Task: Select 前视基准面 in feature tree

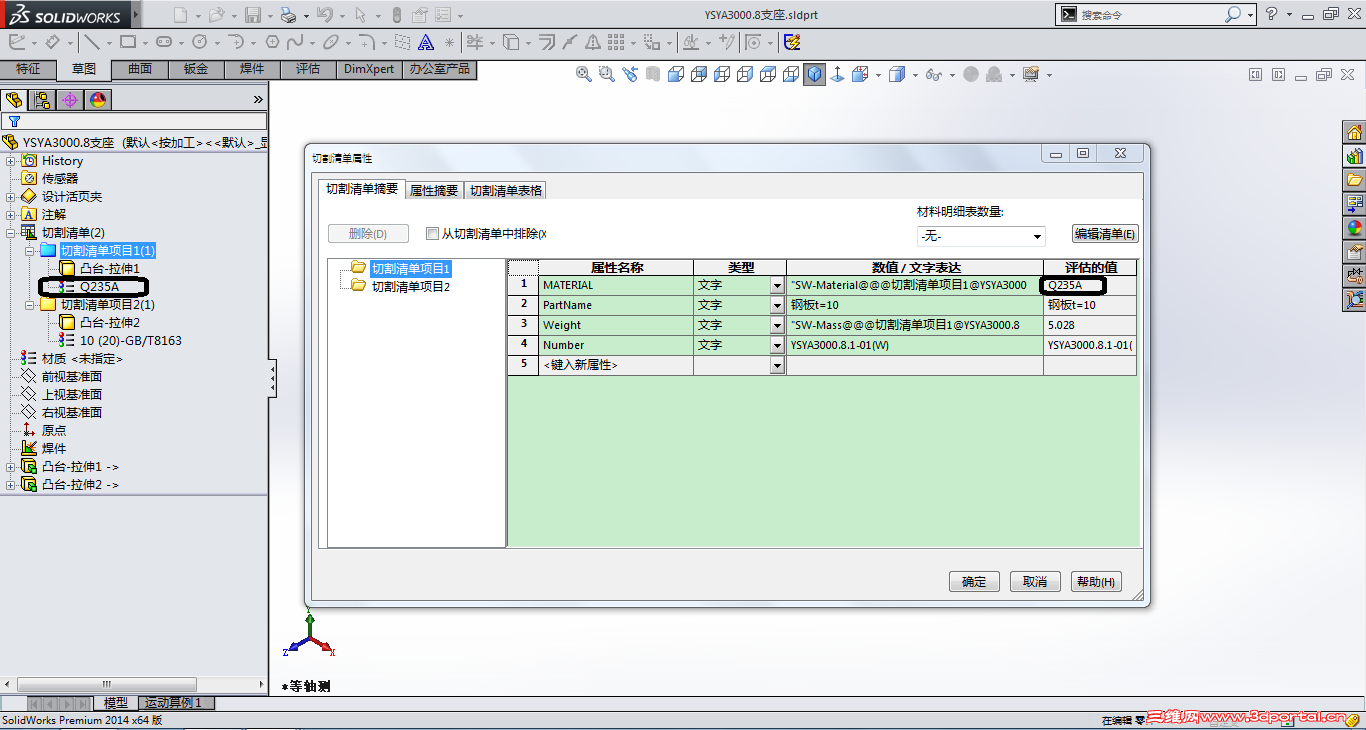Action: (72, 377)
